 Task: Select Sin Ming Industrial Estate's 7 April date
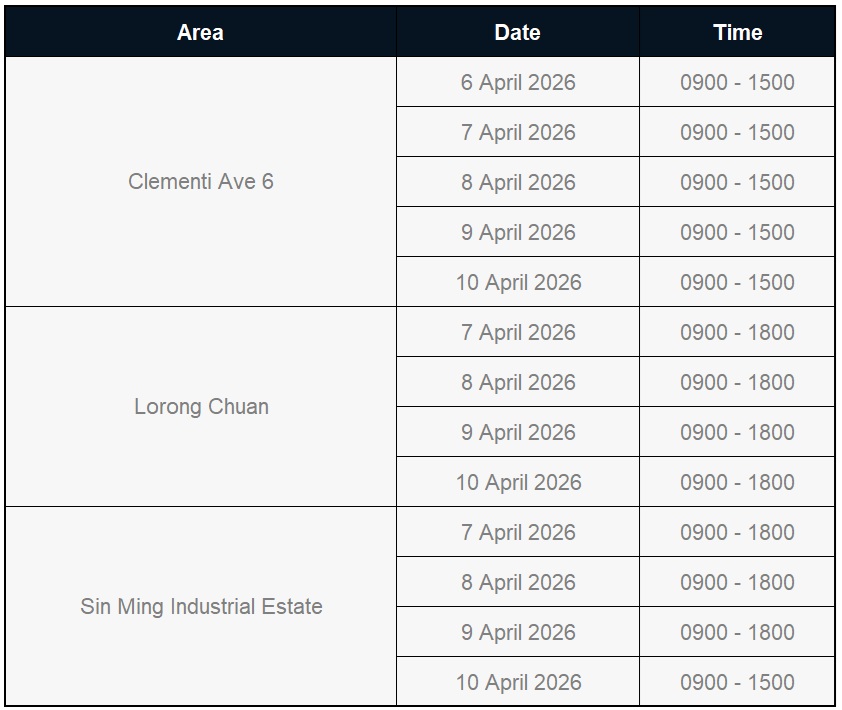coord(517,532)
